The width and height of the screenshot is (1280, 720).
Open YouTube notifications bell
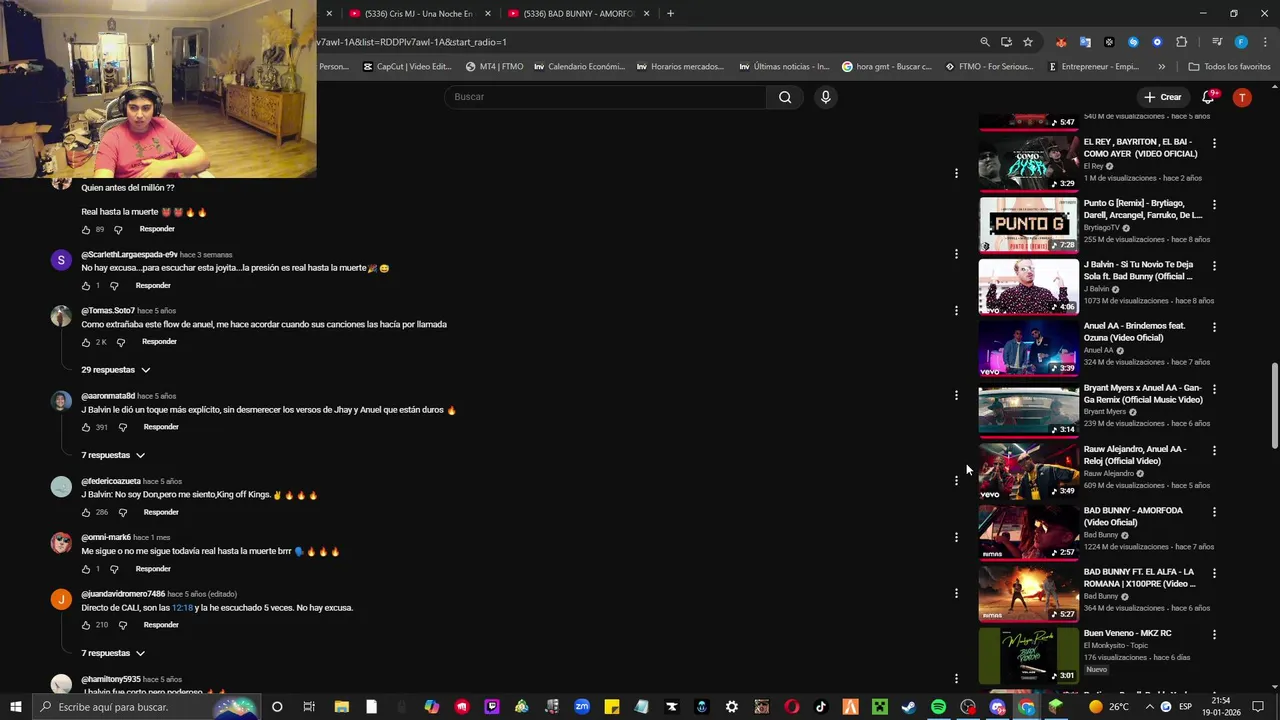(x=1208, y=97)
